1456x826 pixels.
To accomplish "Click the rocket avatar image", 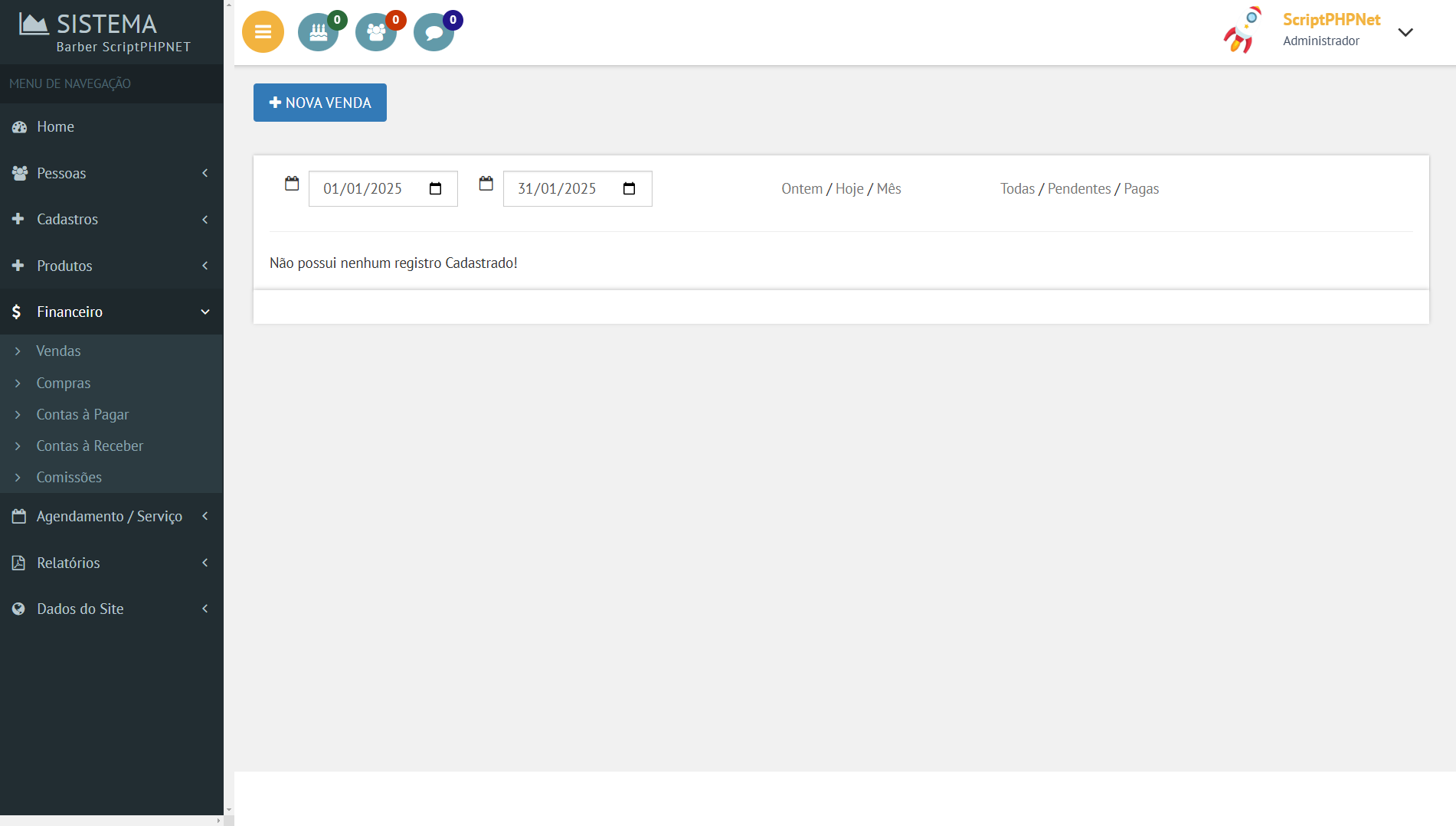I will (x=1242, y=31).
